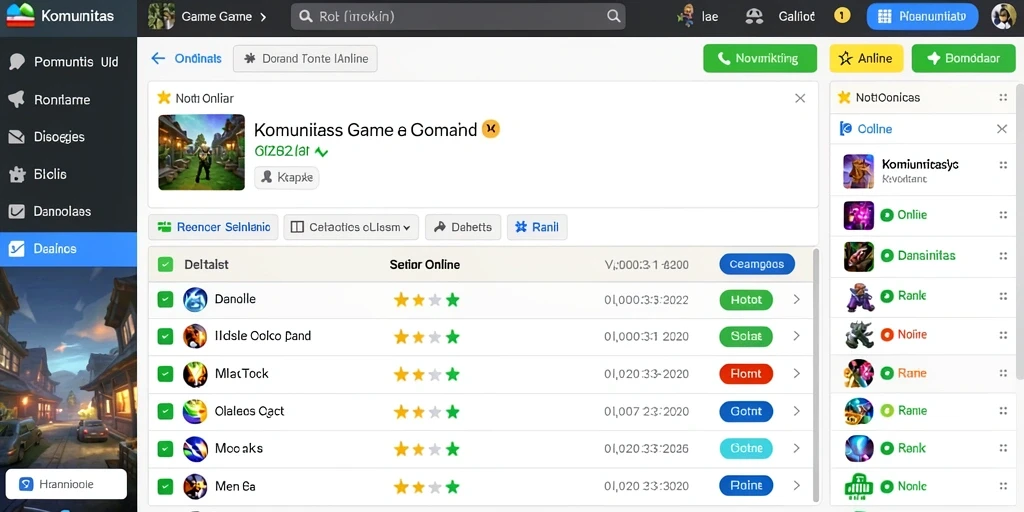Uncheck the MlatTock row checkbox
Image resolution: width=1024 pixels, height=512 pixels.
click(166, 374)
